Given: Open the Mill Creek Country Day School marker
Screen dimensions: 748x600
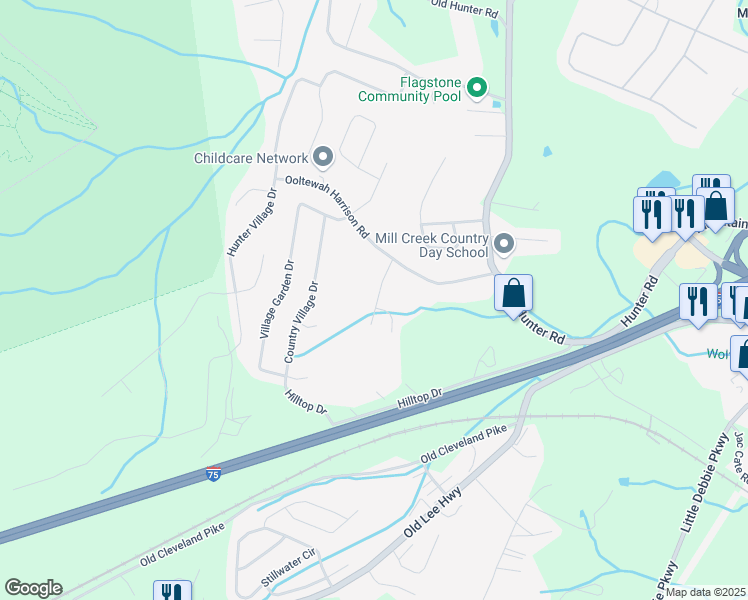Looking at the screenshot, I should tap(503, 244).
